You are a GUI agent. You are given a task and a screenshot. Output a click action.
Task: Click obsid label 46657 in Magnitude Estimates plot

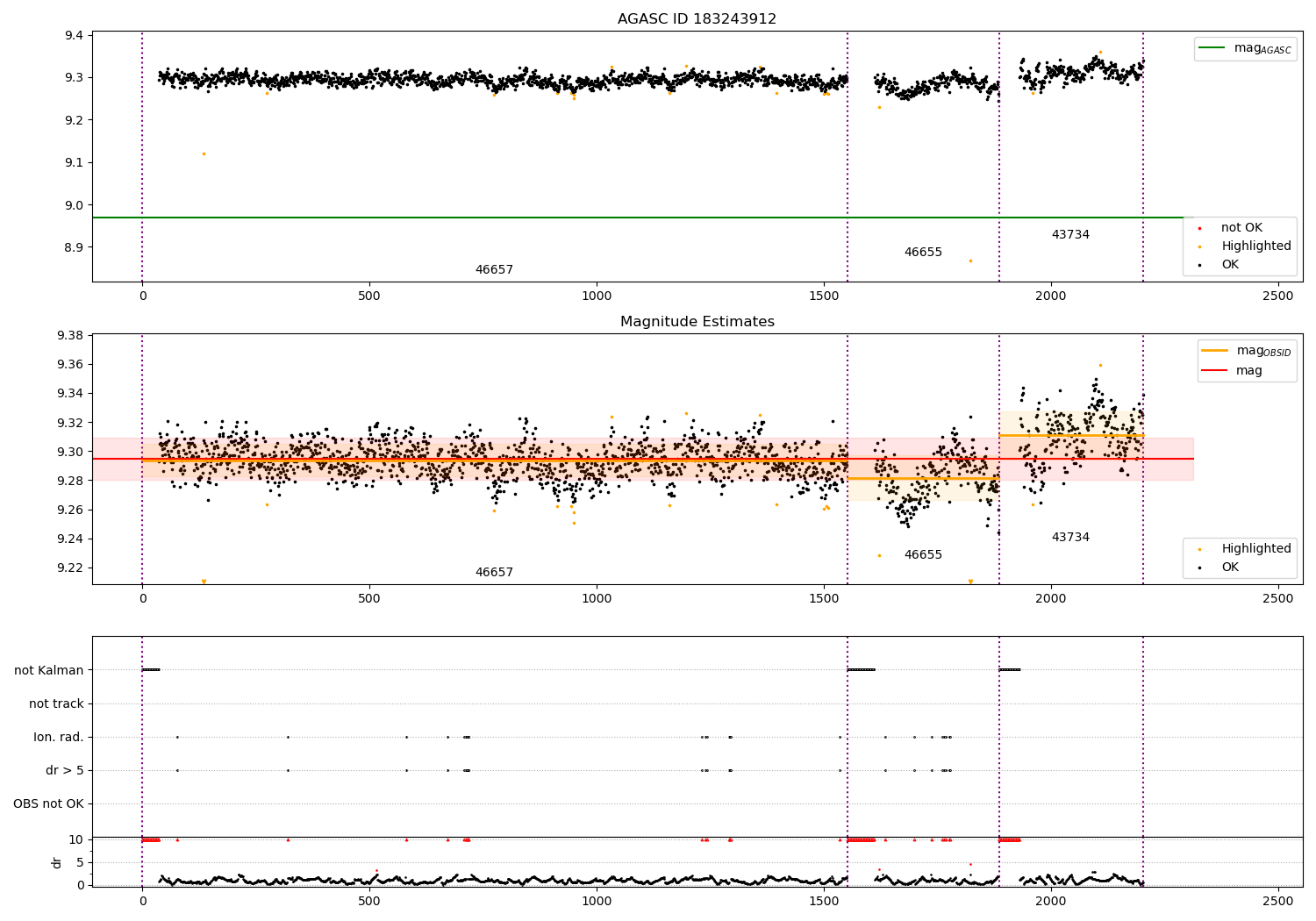tap(494, 573)
